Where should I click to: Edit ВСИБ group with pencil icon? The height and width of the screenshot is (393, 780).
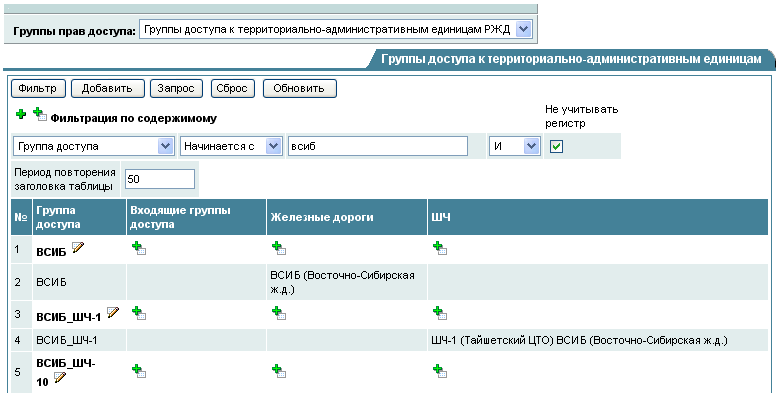pos(78,247)
